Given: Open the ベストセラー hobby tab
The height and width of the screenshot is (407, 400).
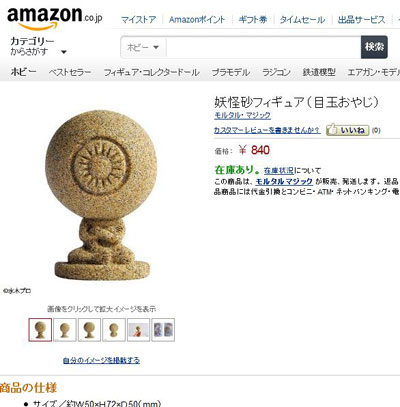Looking at the screenshot, I should click(x=70, y=72).
